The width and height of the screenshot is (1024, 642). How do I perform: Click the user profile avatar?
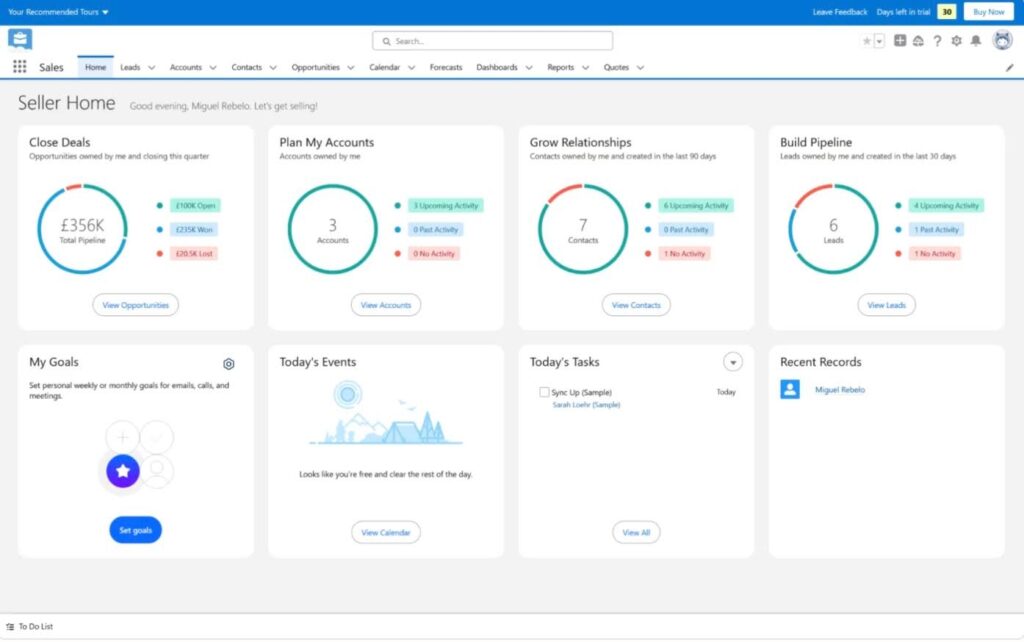click(1002, 40)
